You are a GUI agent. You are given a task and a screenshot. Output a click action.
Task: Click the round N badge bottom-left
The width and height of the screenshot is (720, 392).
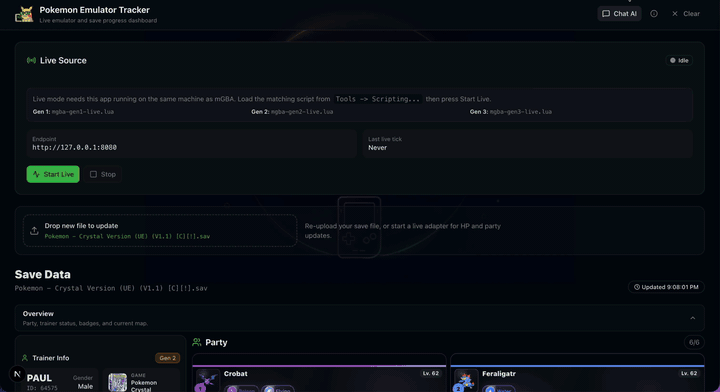coord(17,374)
